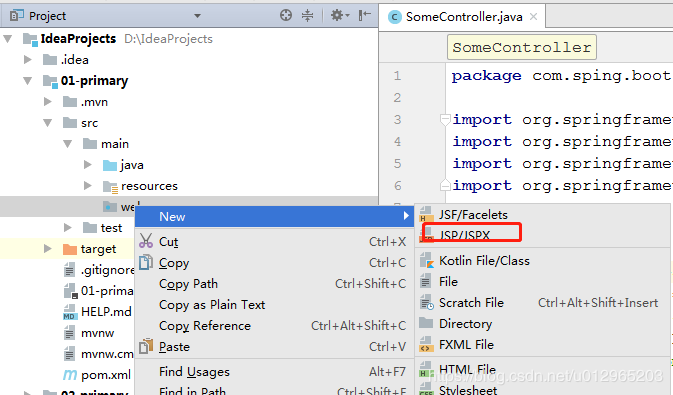Select the JSP/JSPX menu entry

(x=464, y=235)
